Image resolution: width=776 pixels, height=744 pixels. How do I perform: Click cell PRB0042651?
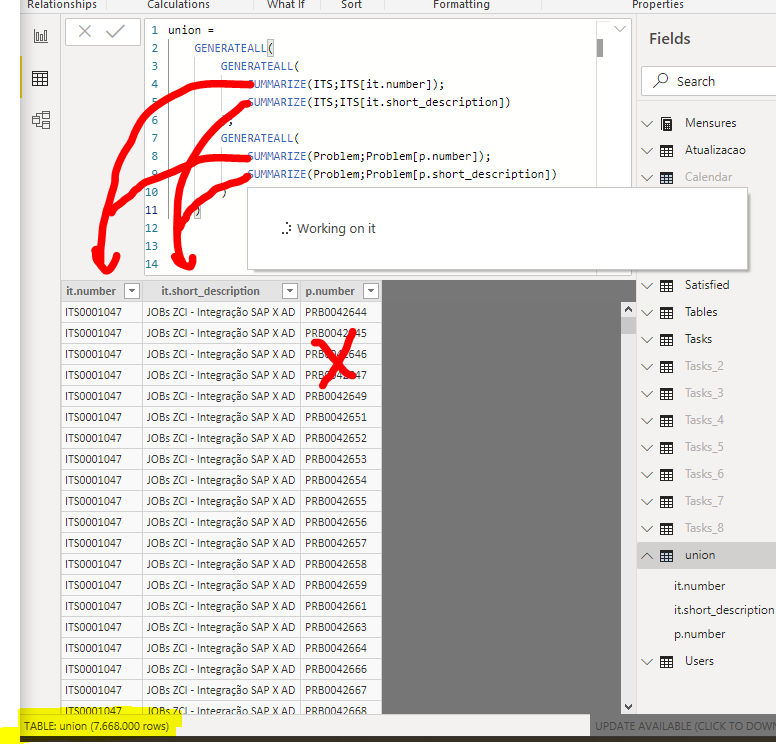pos(340,417)
